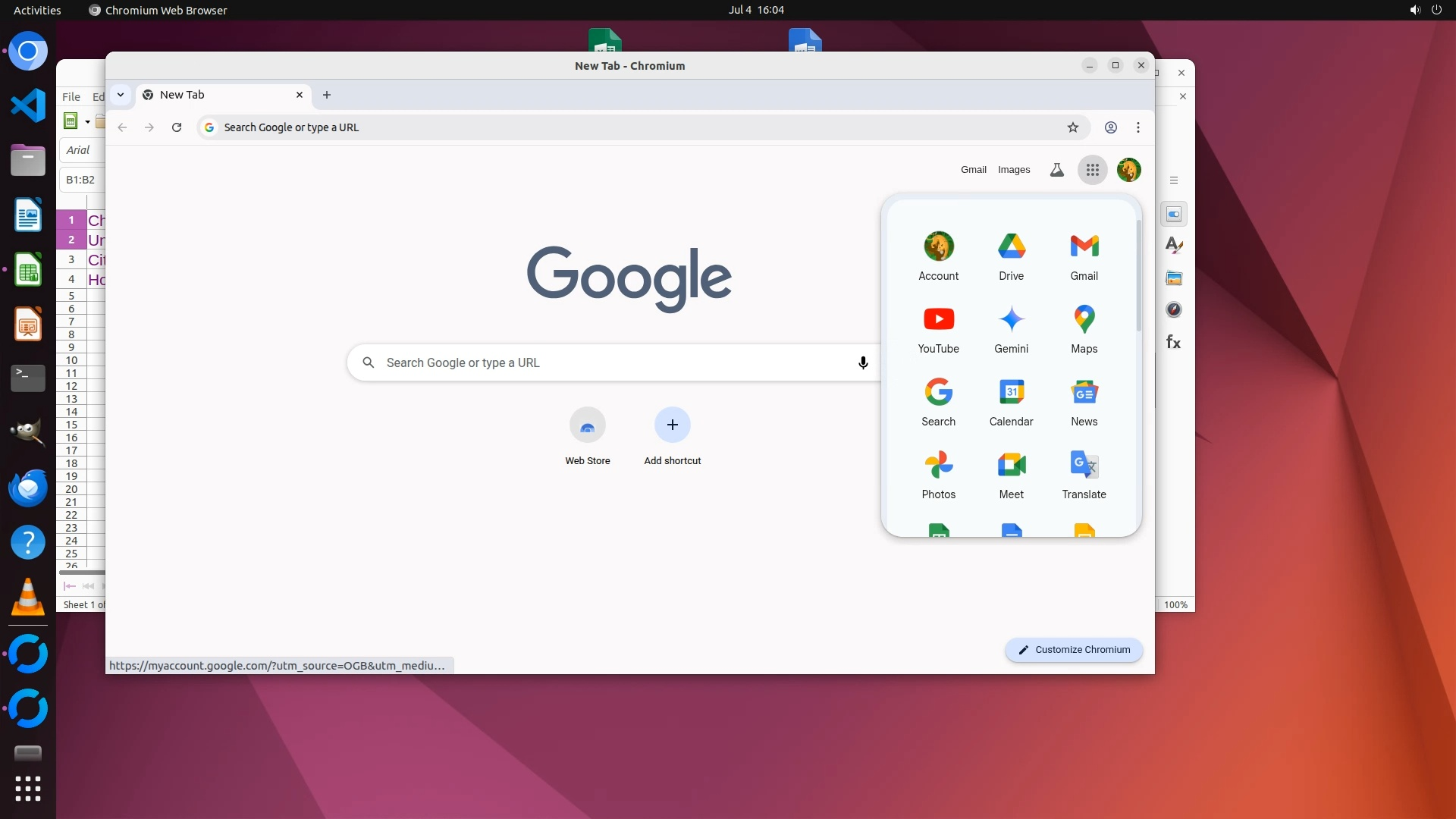Expand the tab search dropdown arrow
1456x819 pixels.
pyautogui.click(x=121, y=95)
